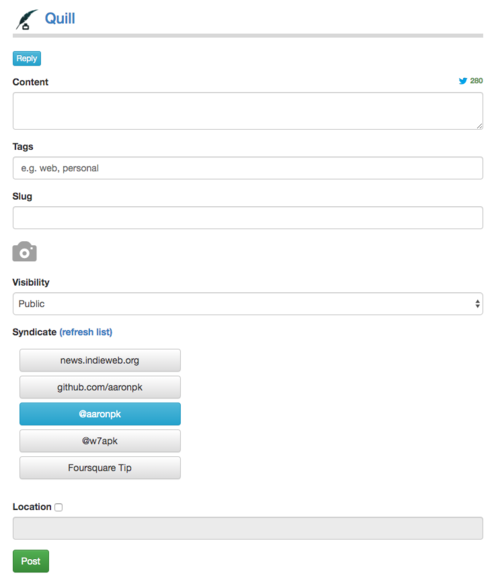Click the disabled Location text field
Screen dimensions: 500x586
[x=248, y=528]
